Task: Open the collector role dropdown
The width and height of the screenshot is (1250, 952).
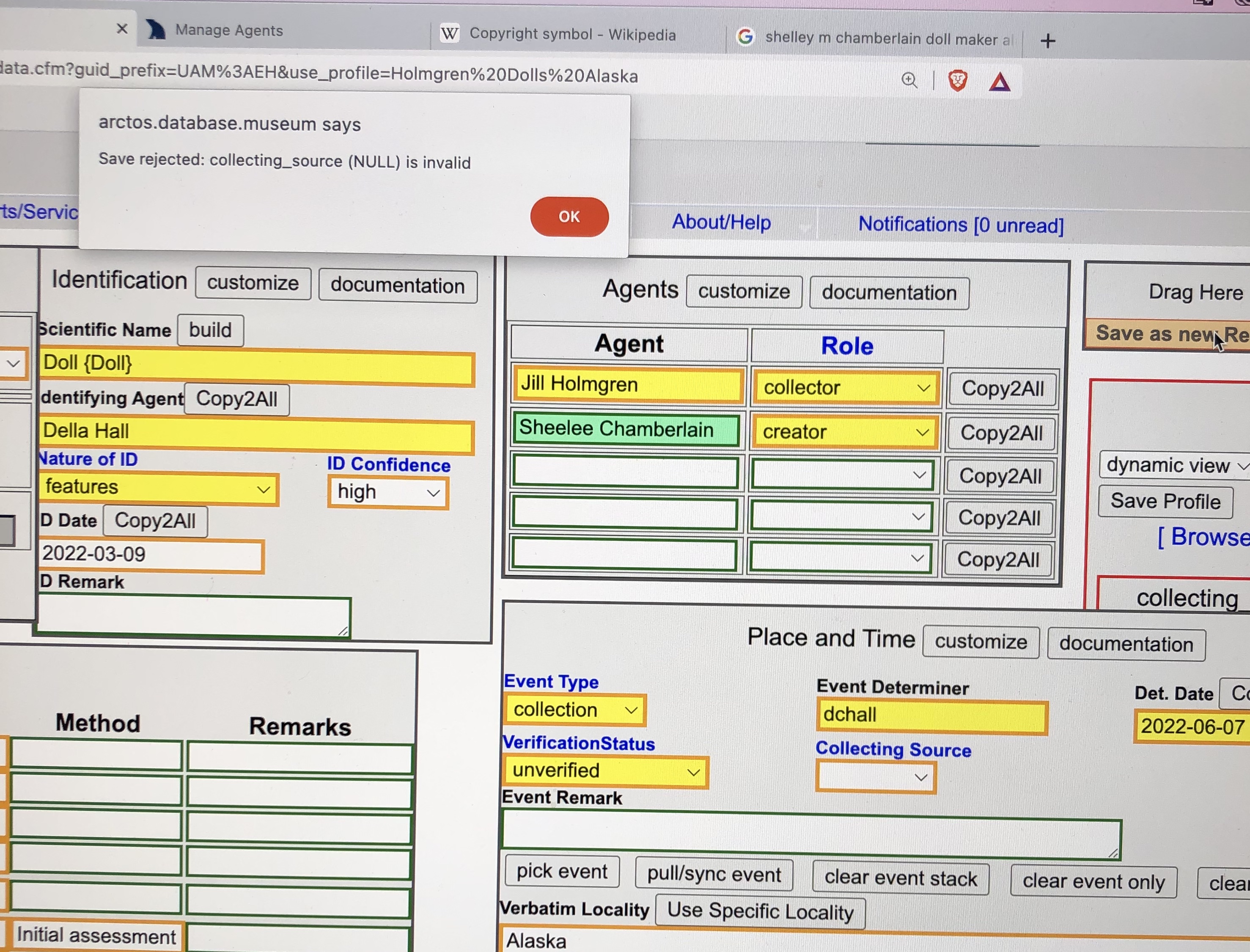Action: point(846,387)
